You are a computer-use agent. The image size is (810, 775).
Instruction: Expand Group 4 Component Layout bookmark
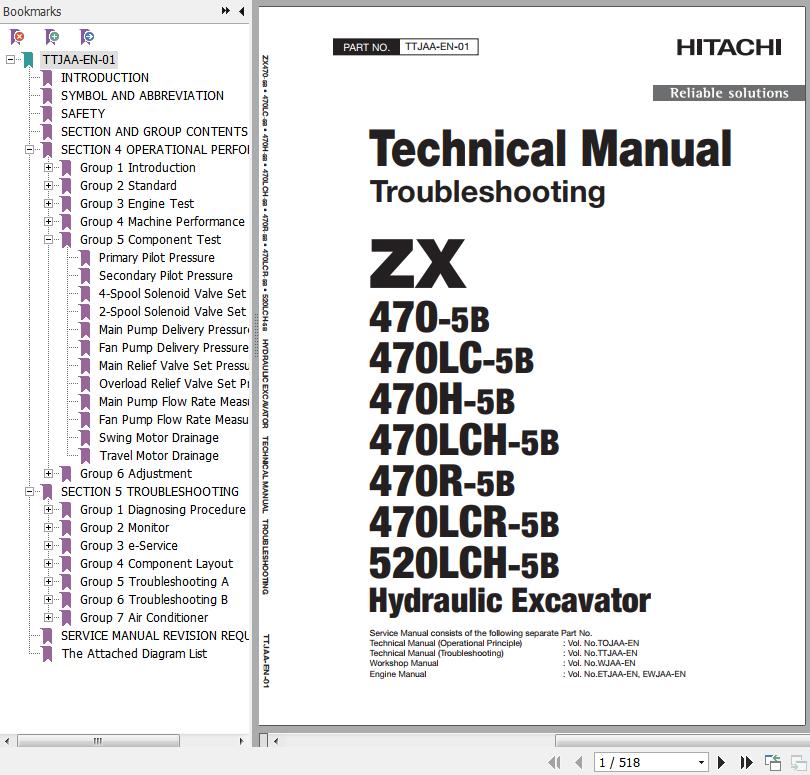(x=48, y=564)
